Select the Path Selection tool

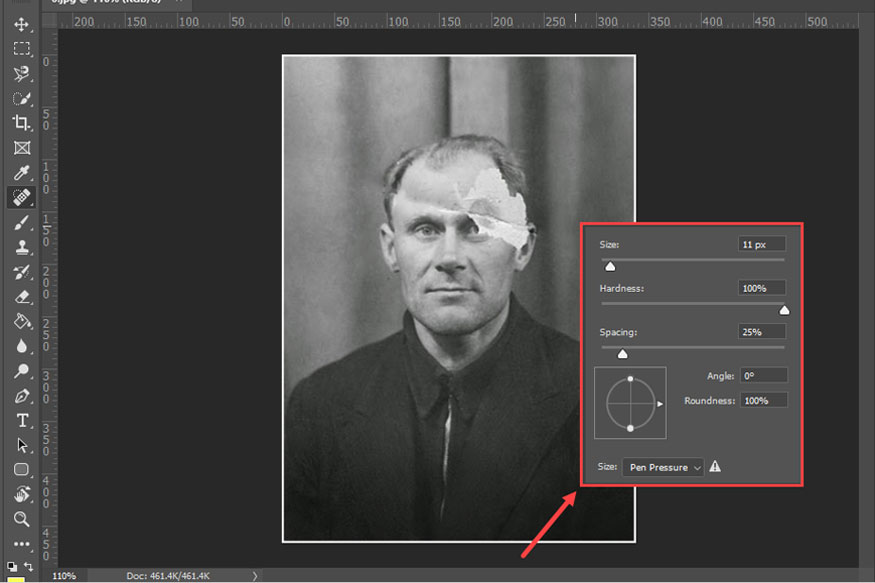point(22,445)
